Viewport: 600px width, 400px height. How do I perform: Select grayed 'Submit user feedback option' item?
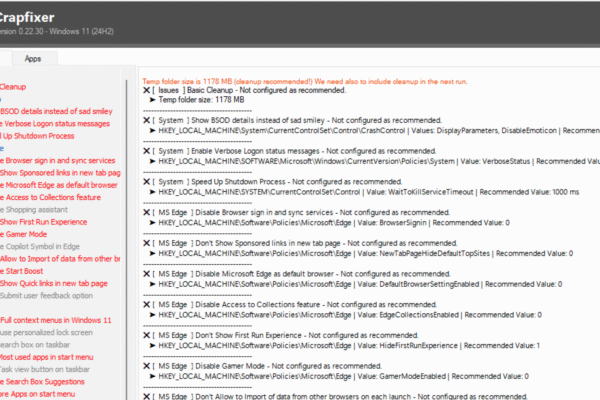coord(47,296)
